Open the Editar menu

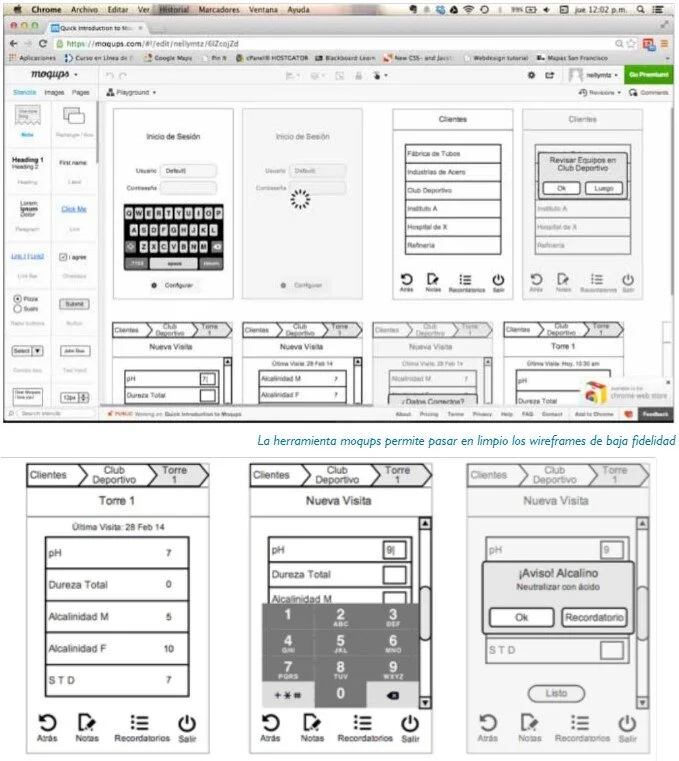[x=118, y=9]
